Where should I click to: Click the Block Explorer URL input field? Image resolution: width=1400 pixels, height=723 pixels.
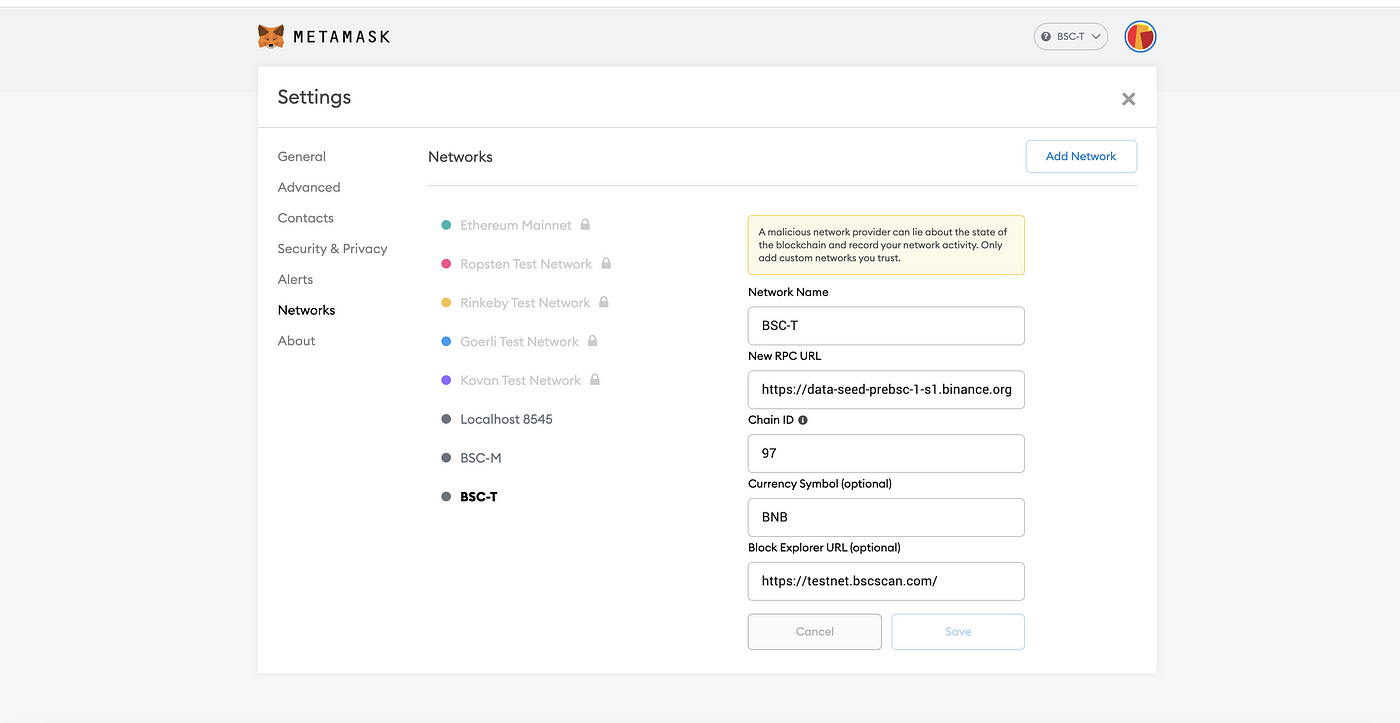[886, 581]
